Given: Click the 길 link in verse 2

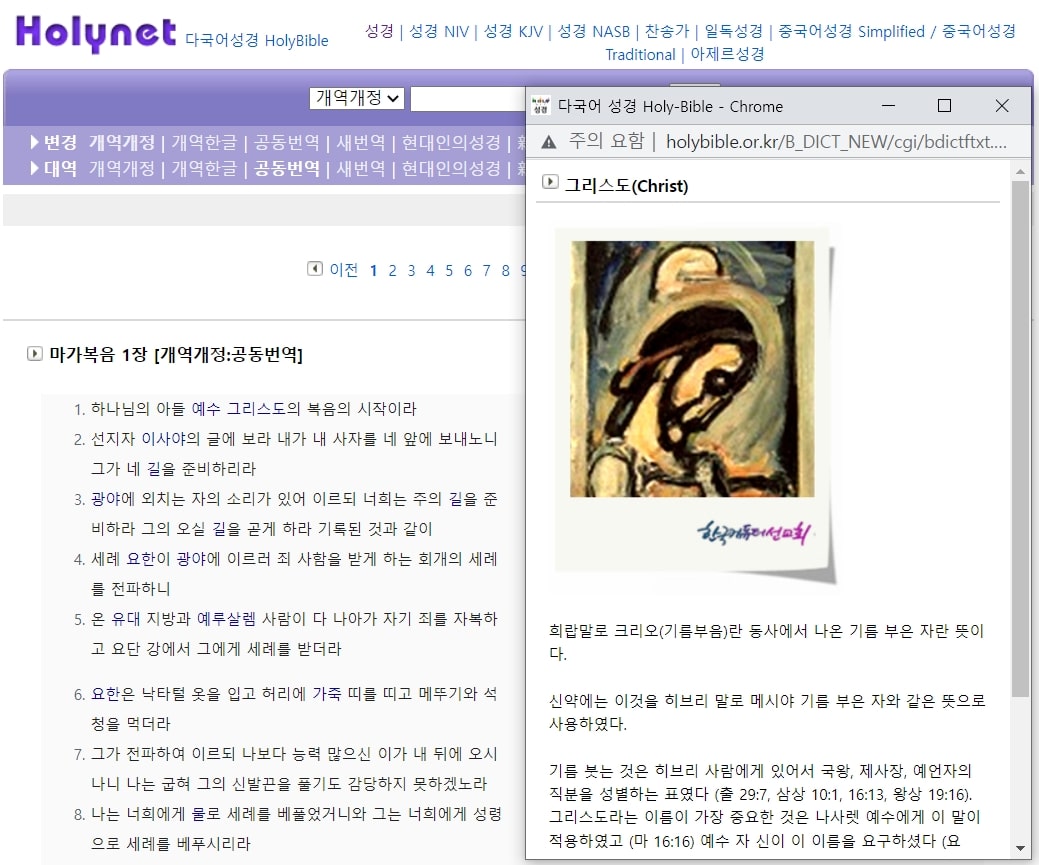Looking at the screenshot, I should (154, 469).
